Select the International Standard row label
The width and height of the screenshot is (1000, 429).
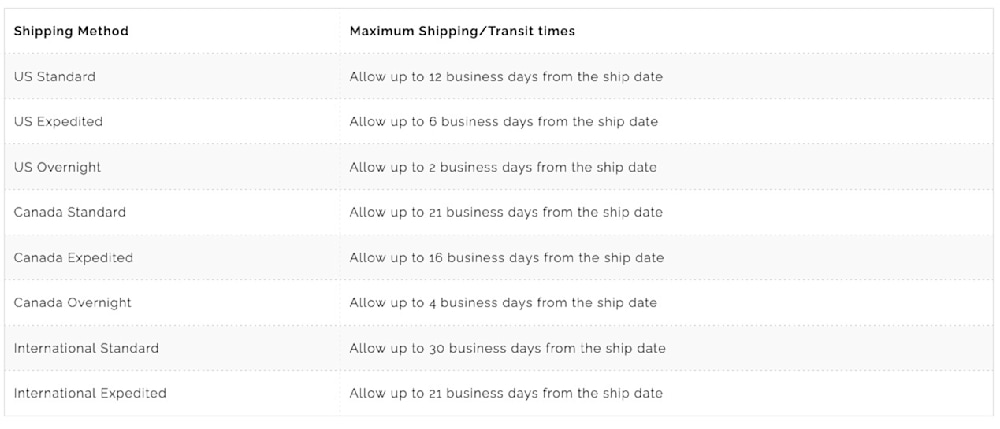tap(86, 348)
